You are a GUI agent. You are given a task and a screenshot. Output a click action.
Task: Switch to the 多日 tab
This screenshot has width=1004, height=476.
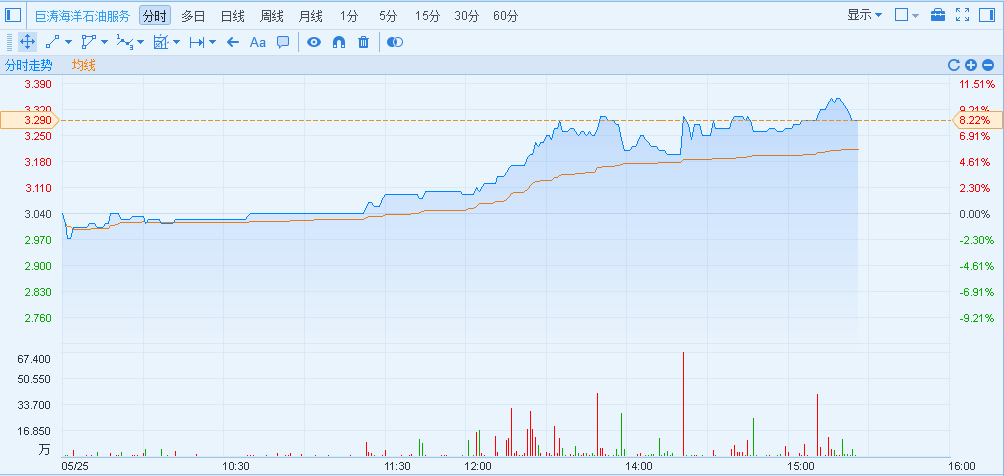tap(193, 16)
